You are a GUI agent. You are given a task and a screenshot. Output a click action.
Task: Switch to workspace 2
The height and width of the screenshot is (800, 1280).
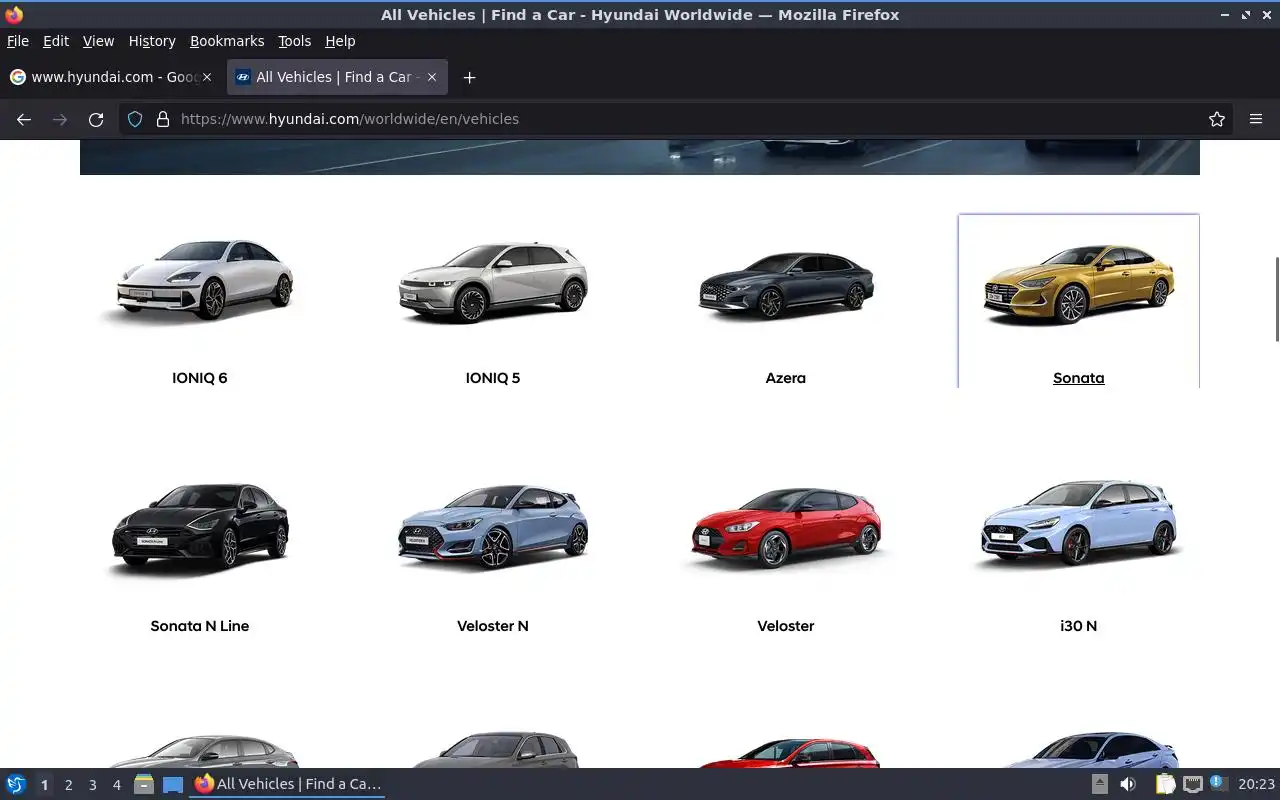click(x=68, y=785)
